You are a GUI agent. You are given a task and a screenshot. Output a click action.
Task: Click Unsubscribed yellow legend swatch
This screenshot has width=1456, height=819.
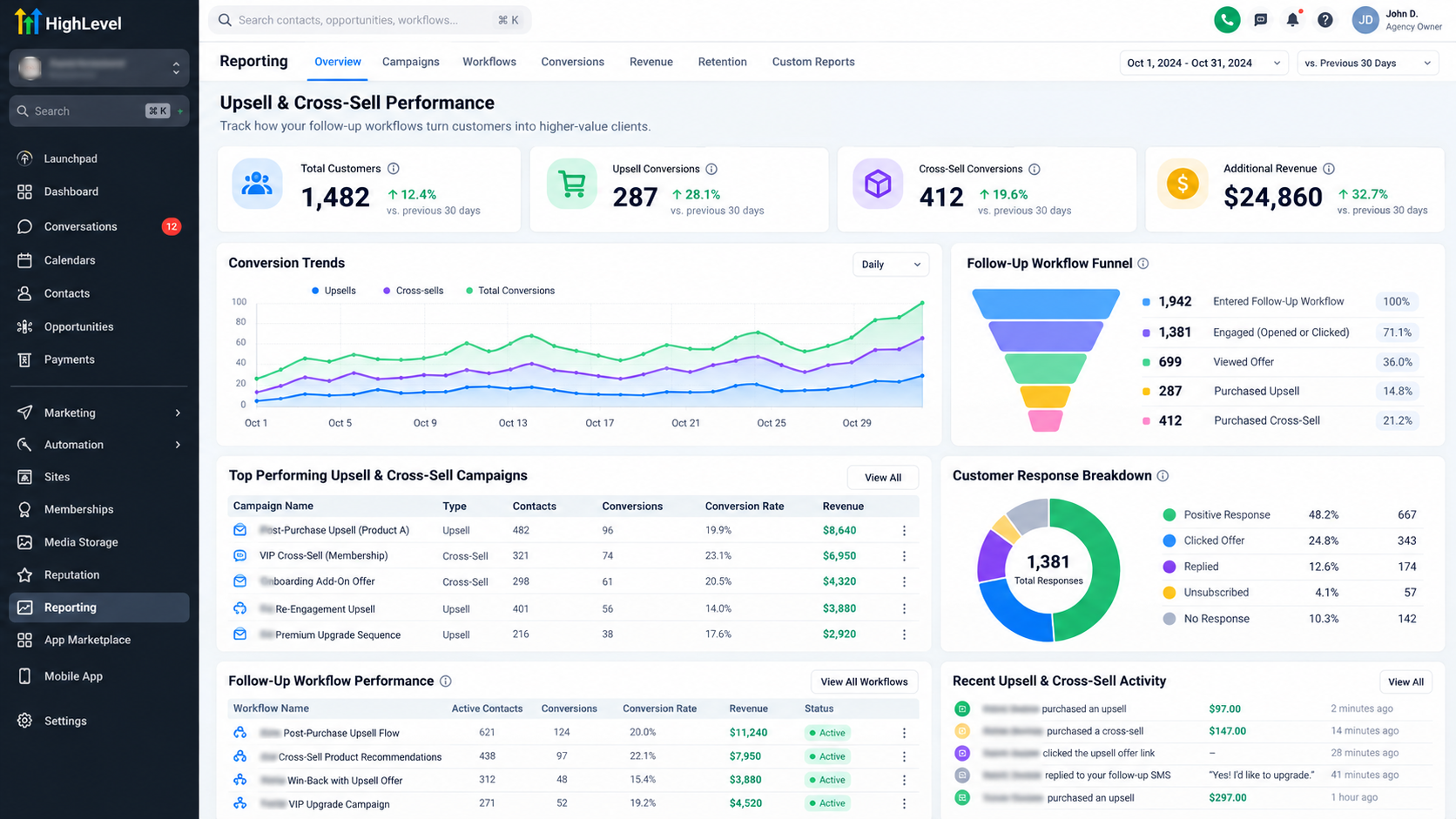(1170, 593)
